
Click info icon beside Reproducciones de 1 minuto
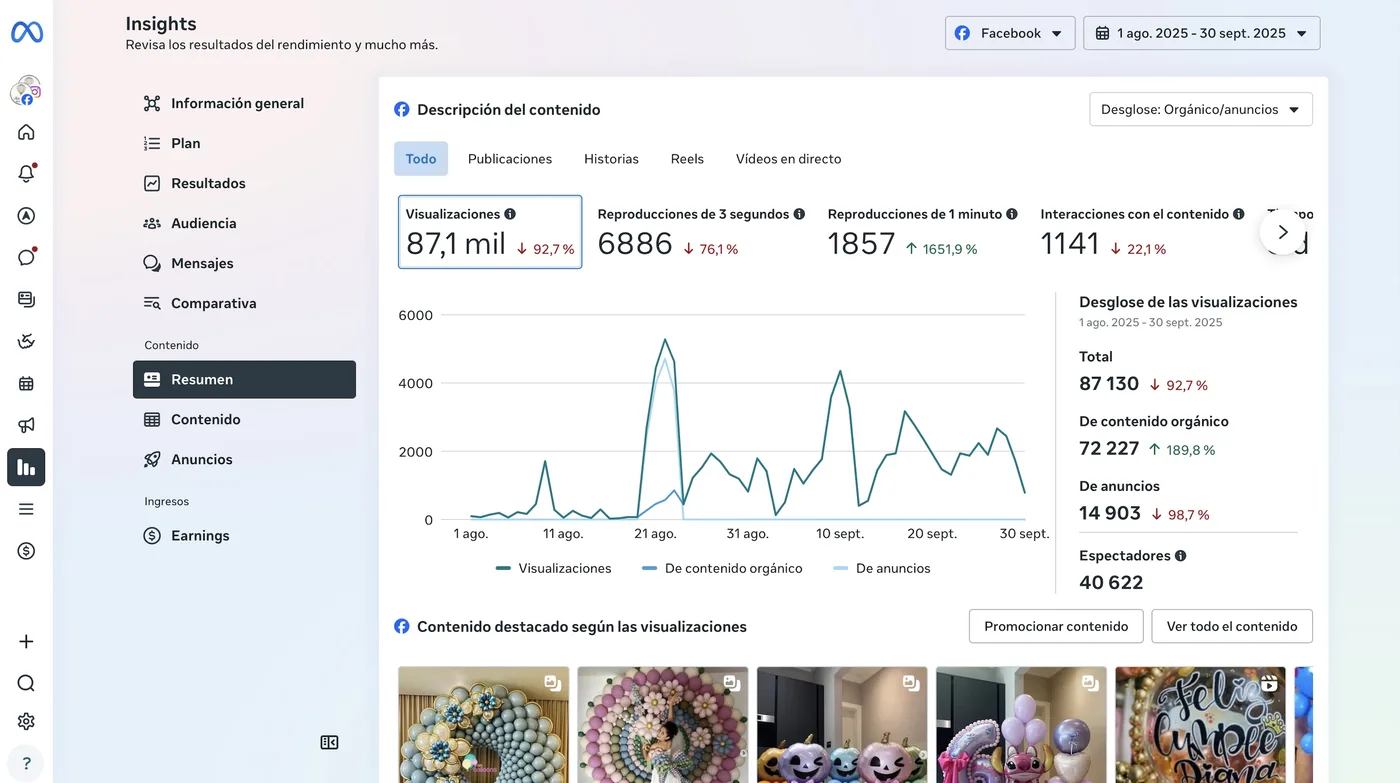coord(1012,214)
